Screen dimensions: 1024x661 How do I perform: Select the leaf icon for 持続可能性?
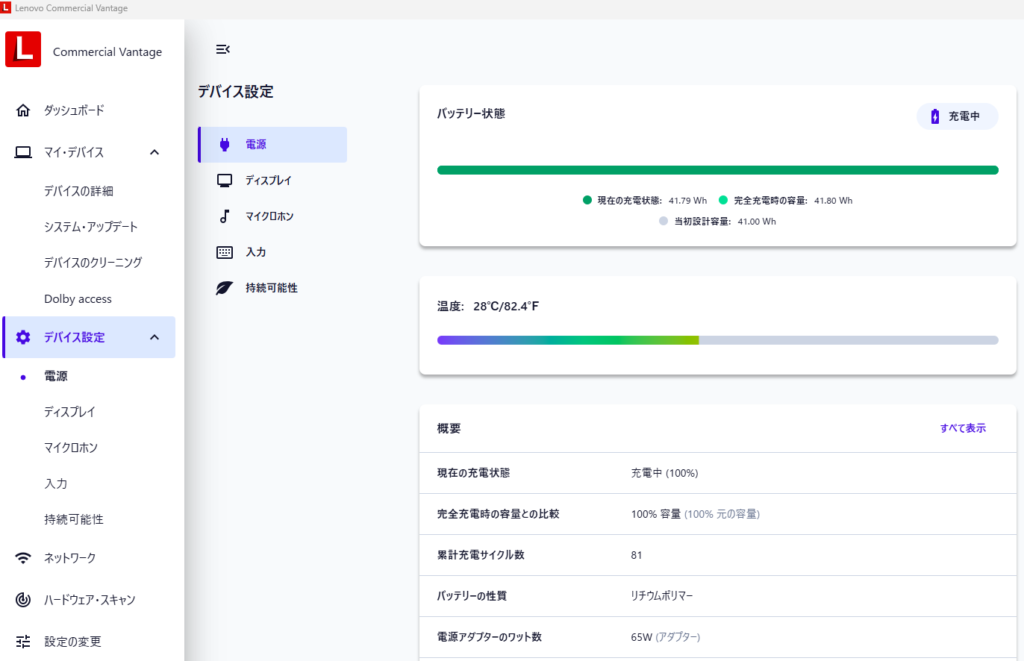(225, 288)
